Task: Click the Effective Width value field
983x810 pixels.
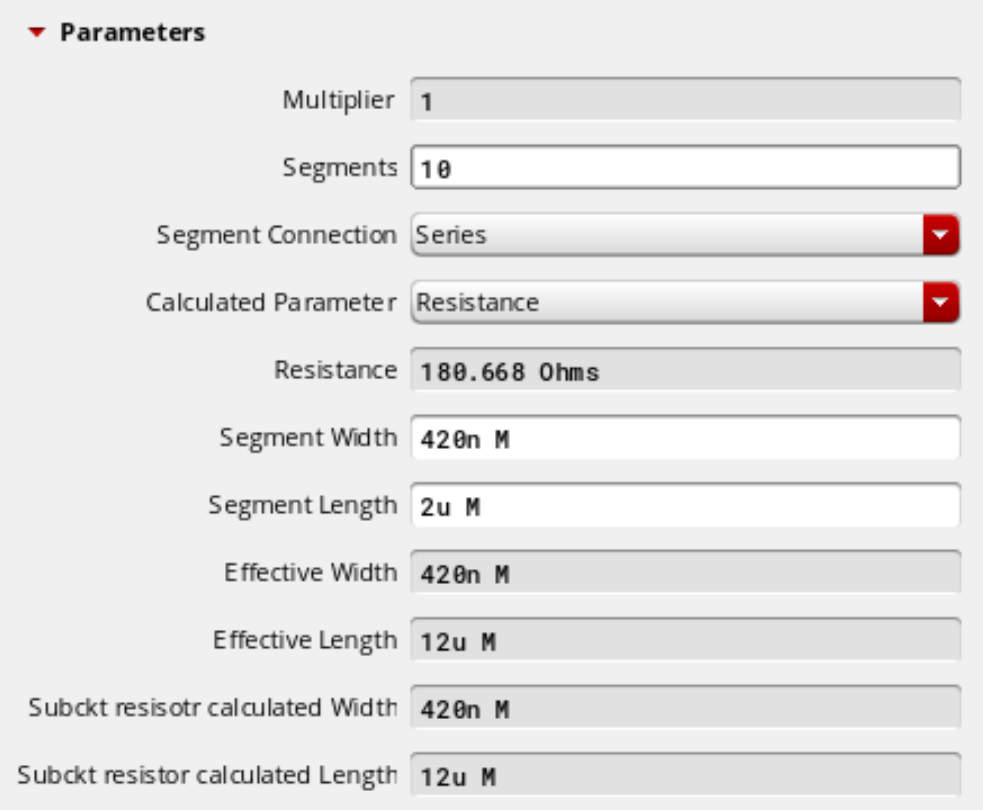Action: click(685, 572)
